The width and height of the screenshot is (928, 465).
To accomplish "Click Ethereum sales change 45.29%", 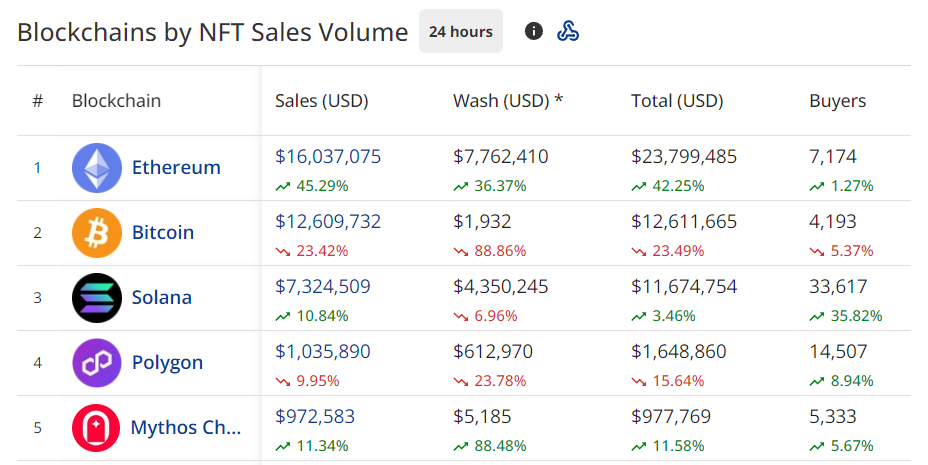I will 312,186.
